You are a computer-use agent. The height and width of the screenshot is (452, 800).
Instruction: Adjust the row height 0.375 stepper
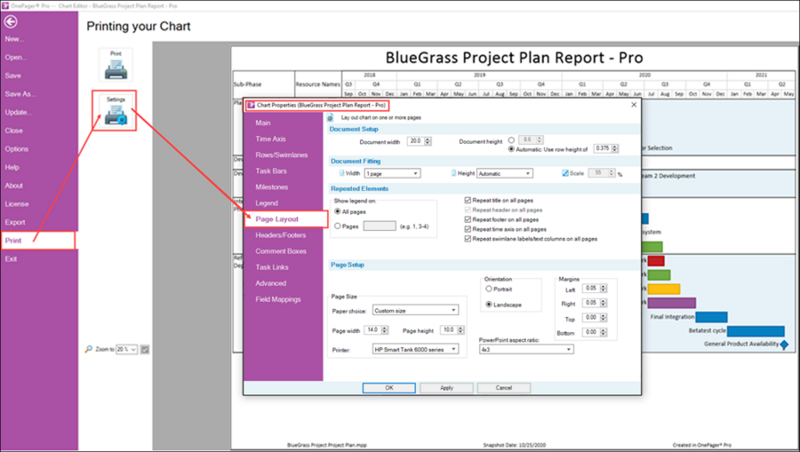[x=615, y=148]
